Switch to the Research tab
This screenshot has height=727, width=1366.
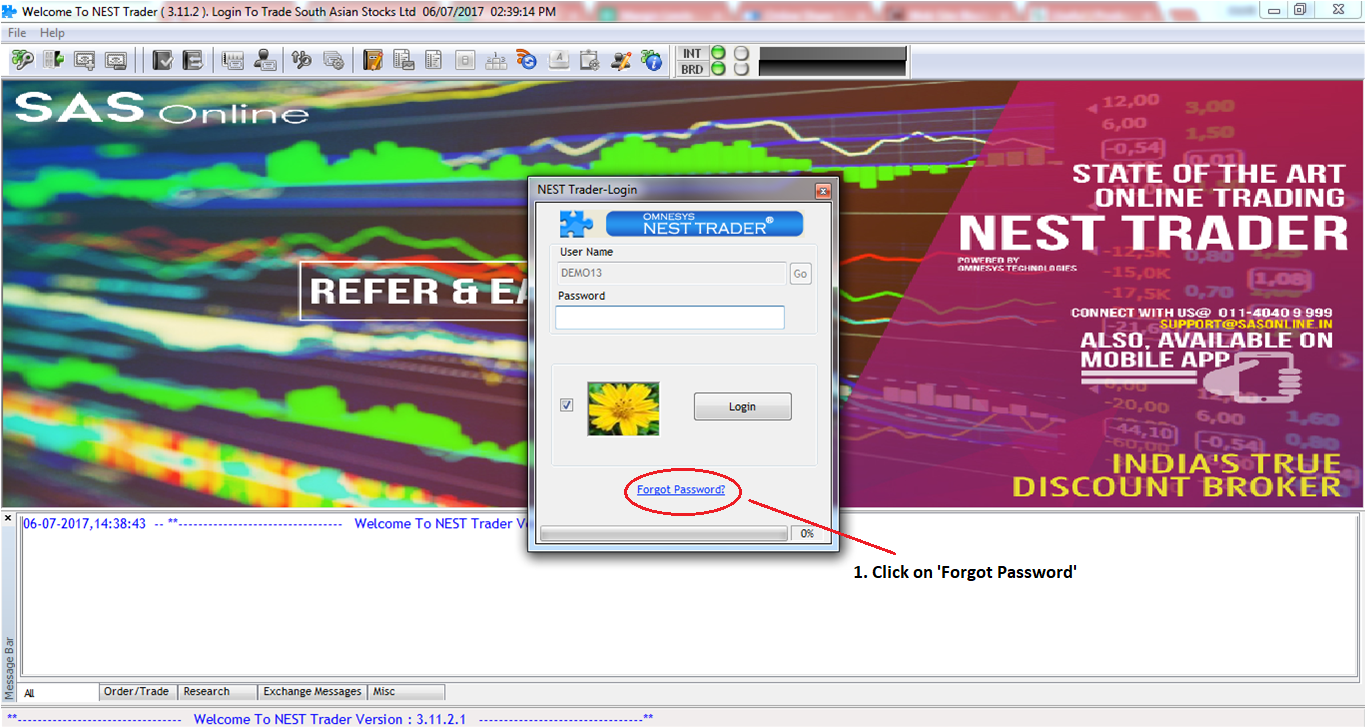(218, 691)
